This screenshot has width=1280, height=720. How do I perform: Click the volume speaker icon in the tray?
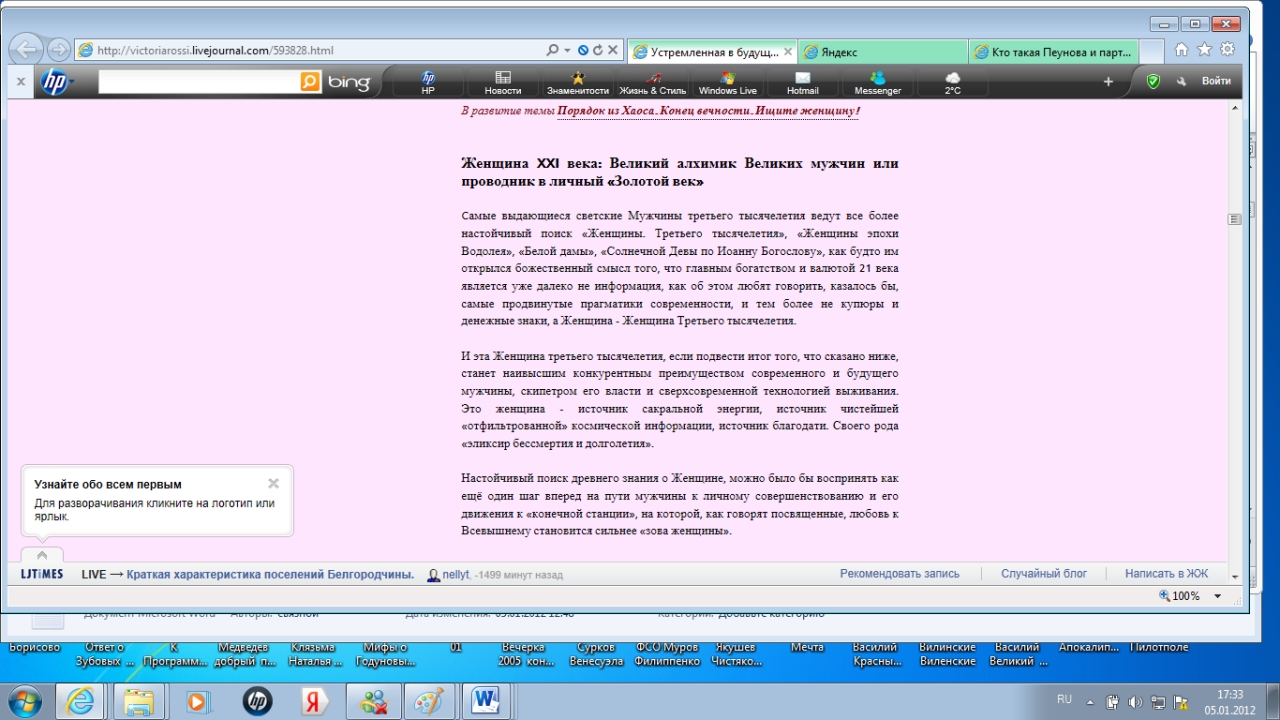[x=1135, y=701]
